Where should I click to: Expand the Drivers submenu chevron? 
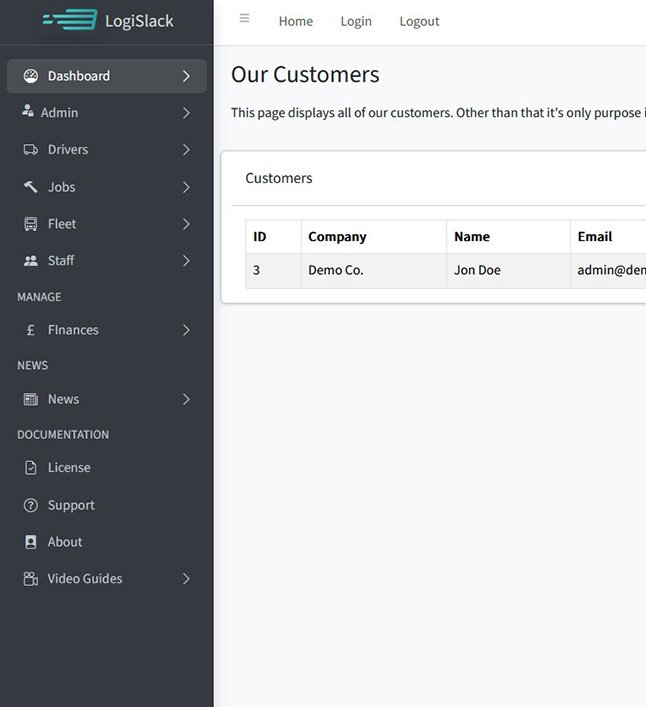tap(186, 150)
